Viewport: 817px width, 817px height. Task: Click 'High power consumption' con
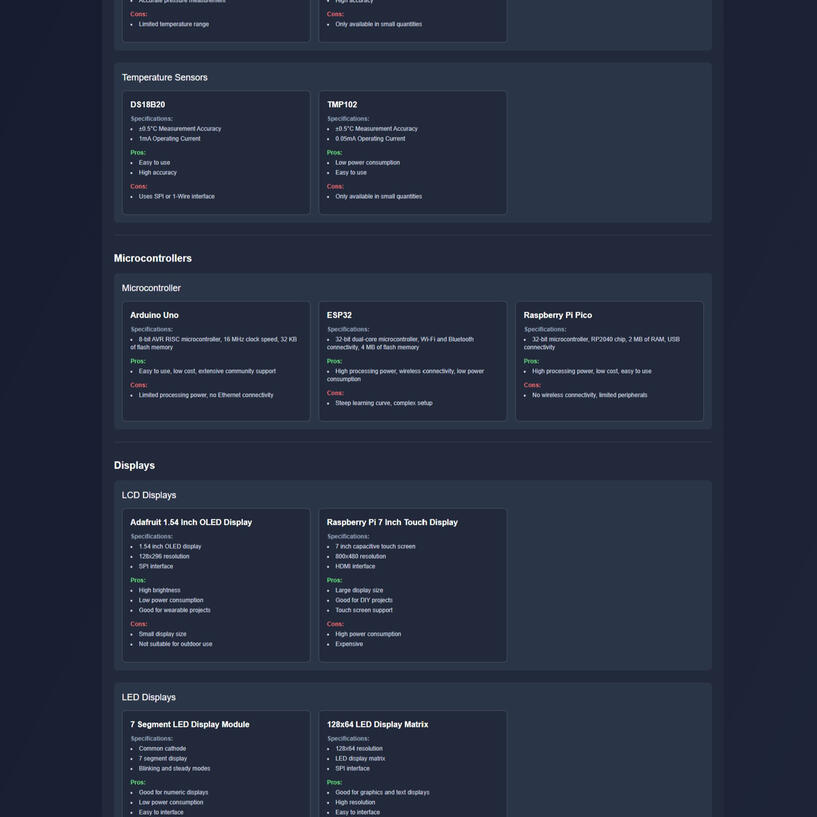click(368, 634)
